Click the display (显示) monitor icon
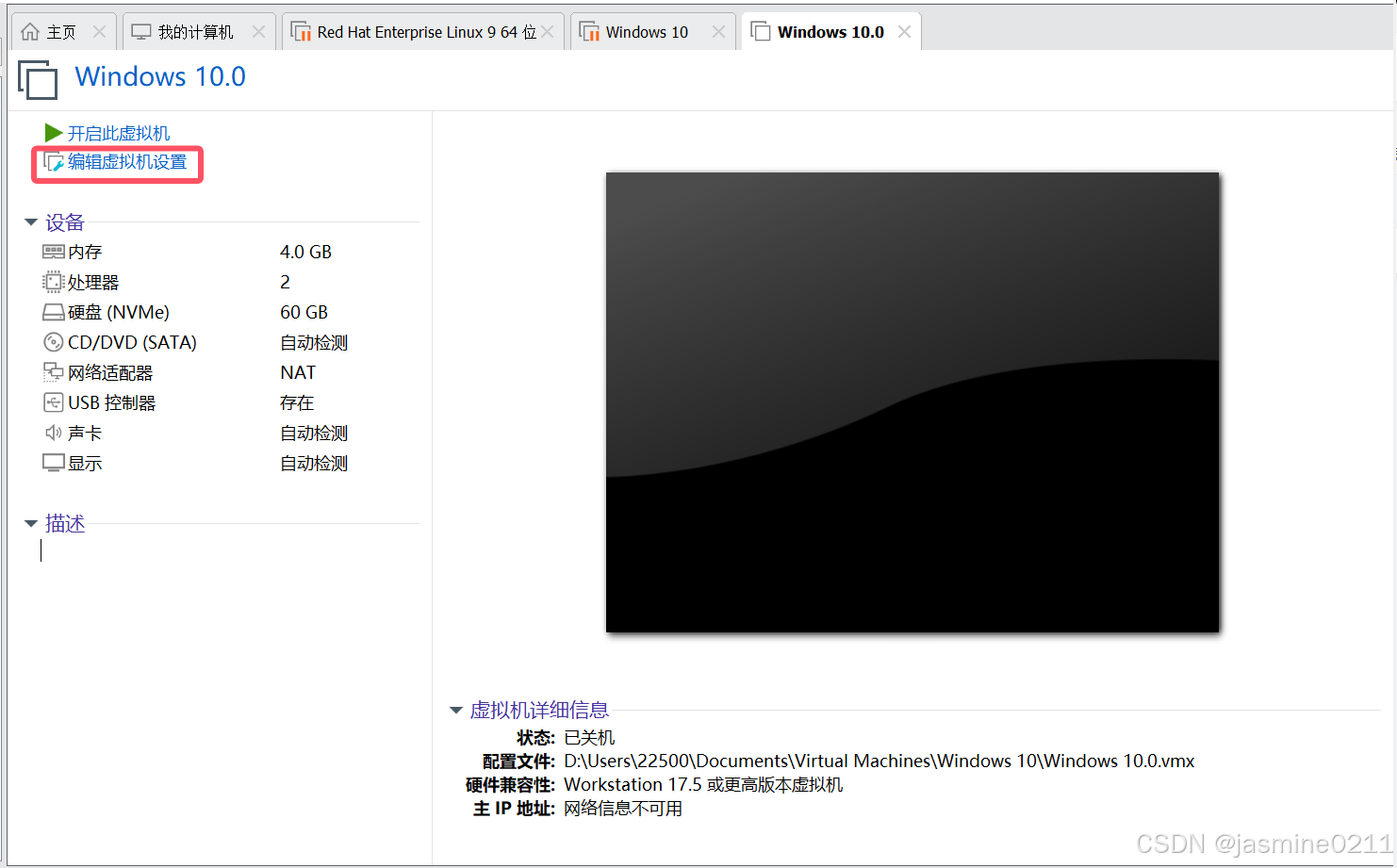 tap(53, 463)
